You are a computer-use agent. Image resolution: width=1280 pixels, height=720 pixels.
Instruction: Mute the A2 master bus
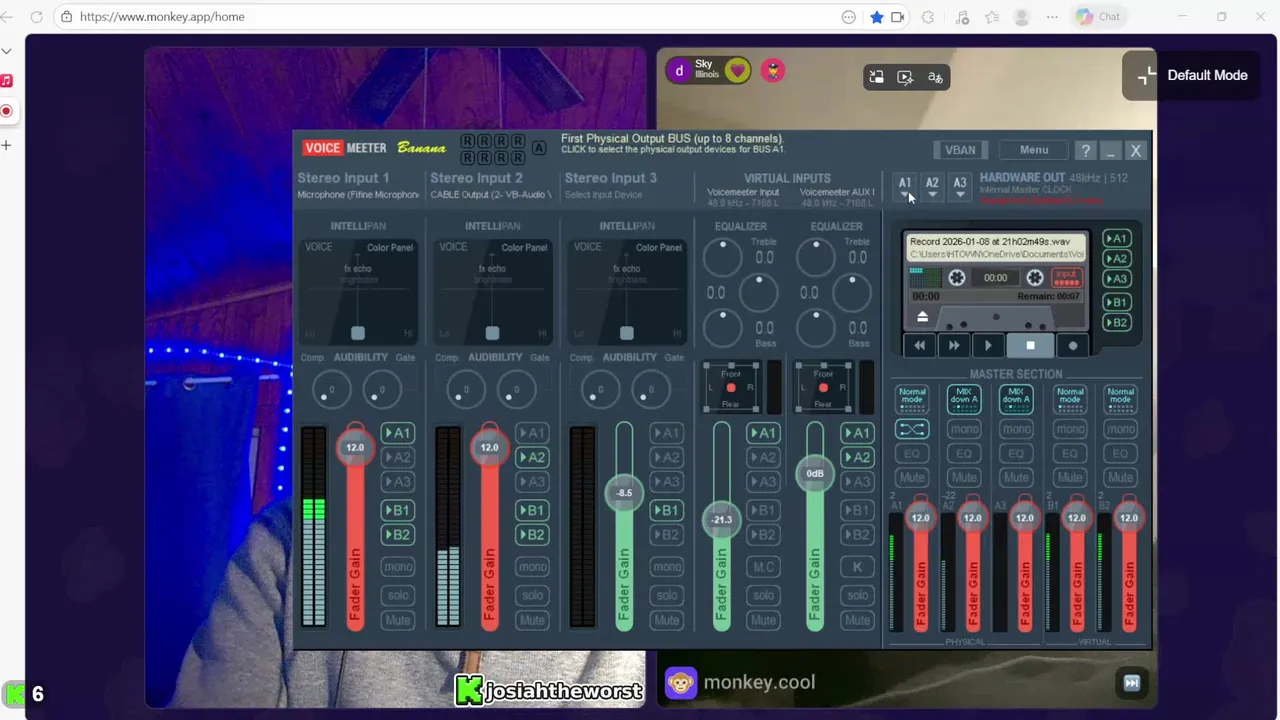(964, 477)
